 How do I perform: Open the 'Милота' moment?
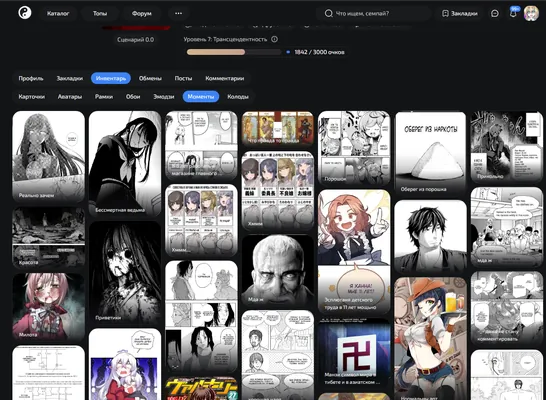coord(48,307)
